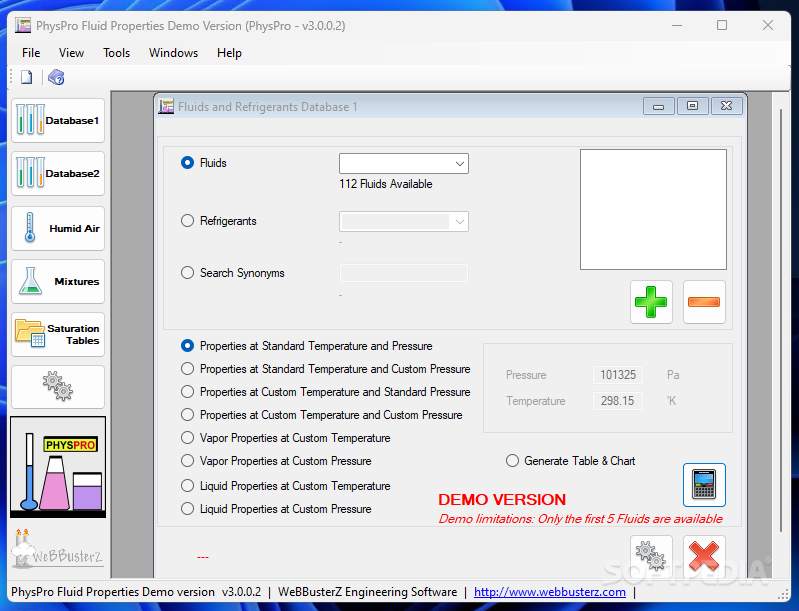Screen dimensions: 799x611
Task: Select Liquid Properties at Custom Pressure
Action: point(188,509)
